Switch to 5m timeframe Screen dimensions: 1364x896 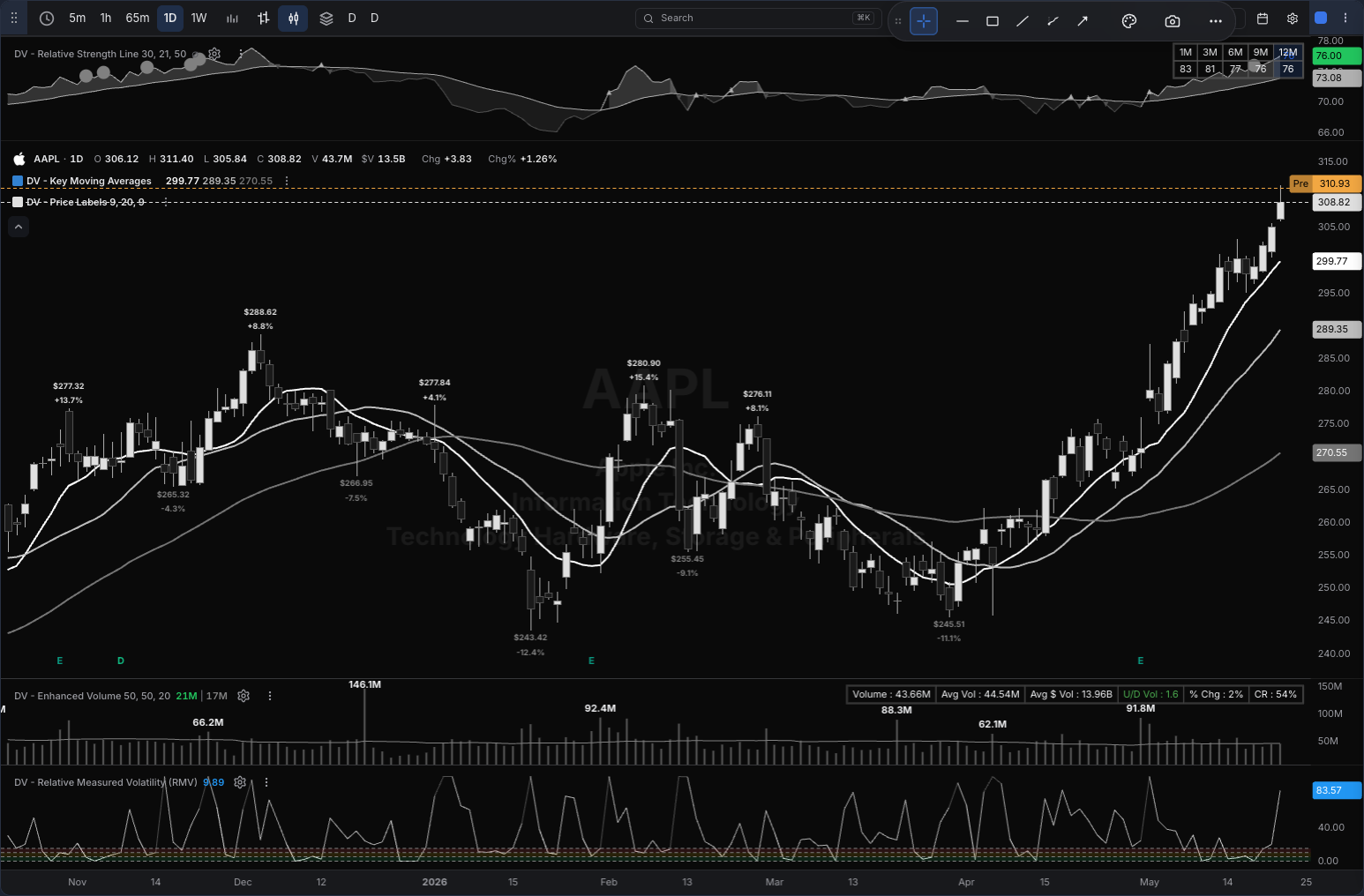(x=78, y=18)
